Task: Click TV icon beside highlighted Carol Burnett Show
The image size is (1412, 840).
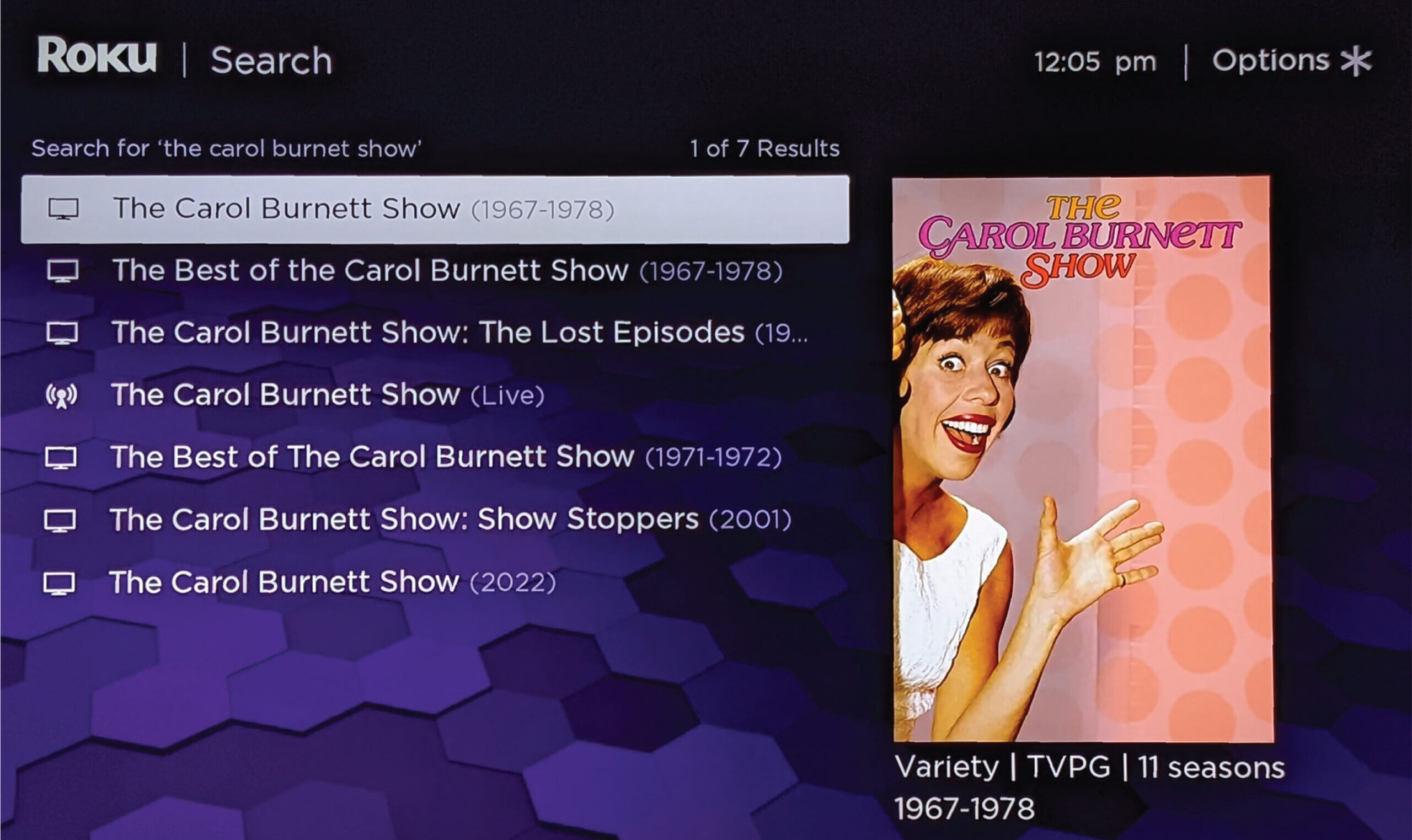Action: 63,209
